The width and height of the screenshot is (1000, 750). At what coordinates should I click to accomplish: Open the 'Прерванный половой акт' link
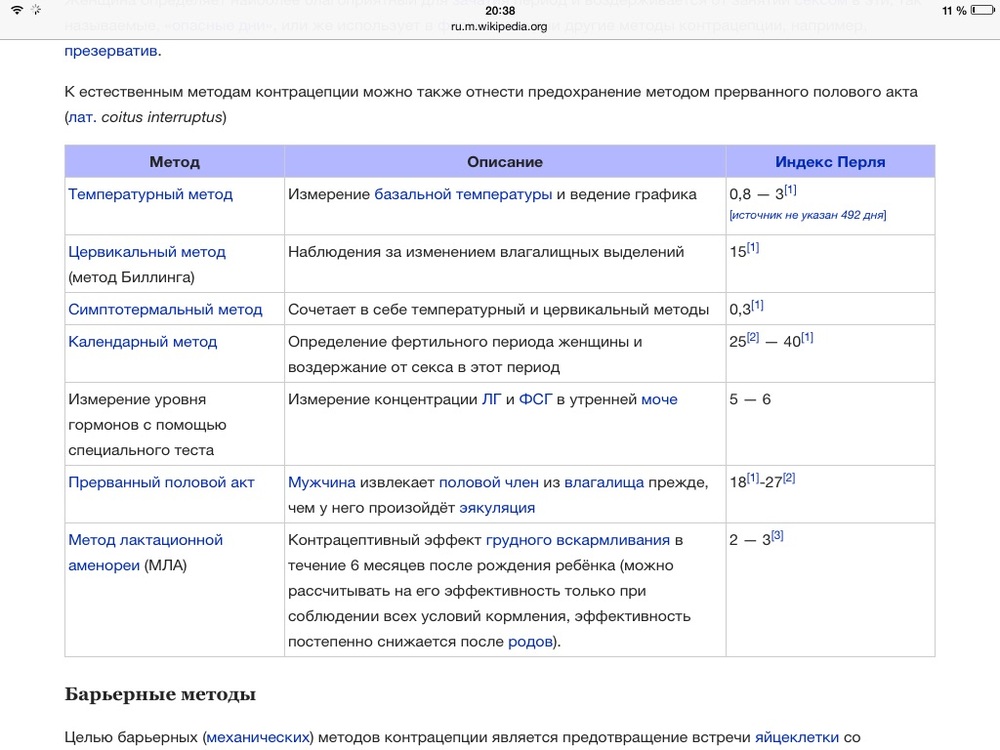161,482
